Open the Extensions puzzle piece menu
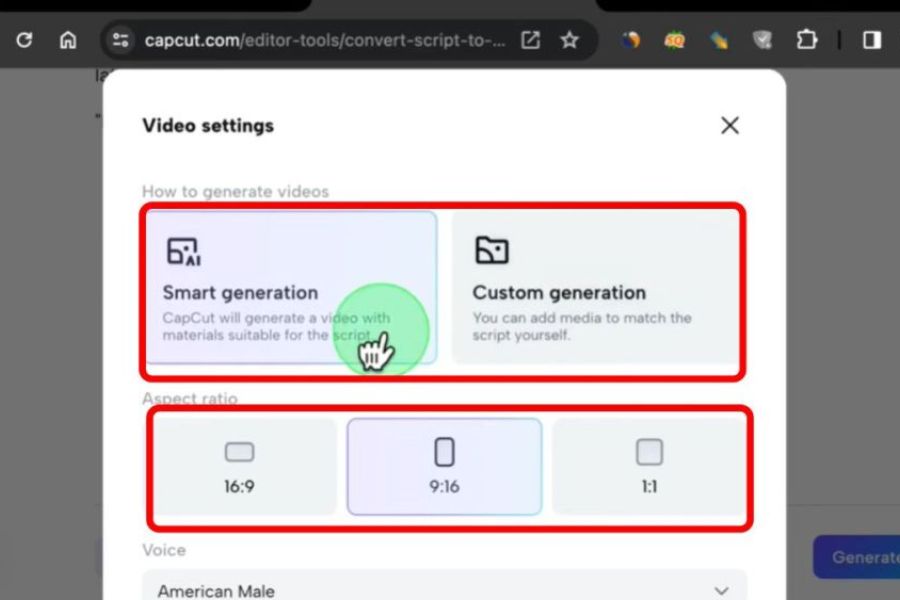 click(x=806, y=40)
